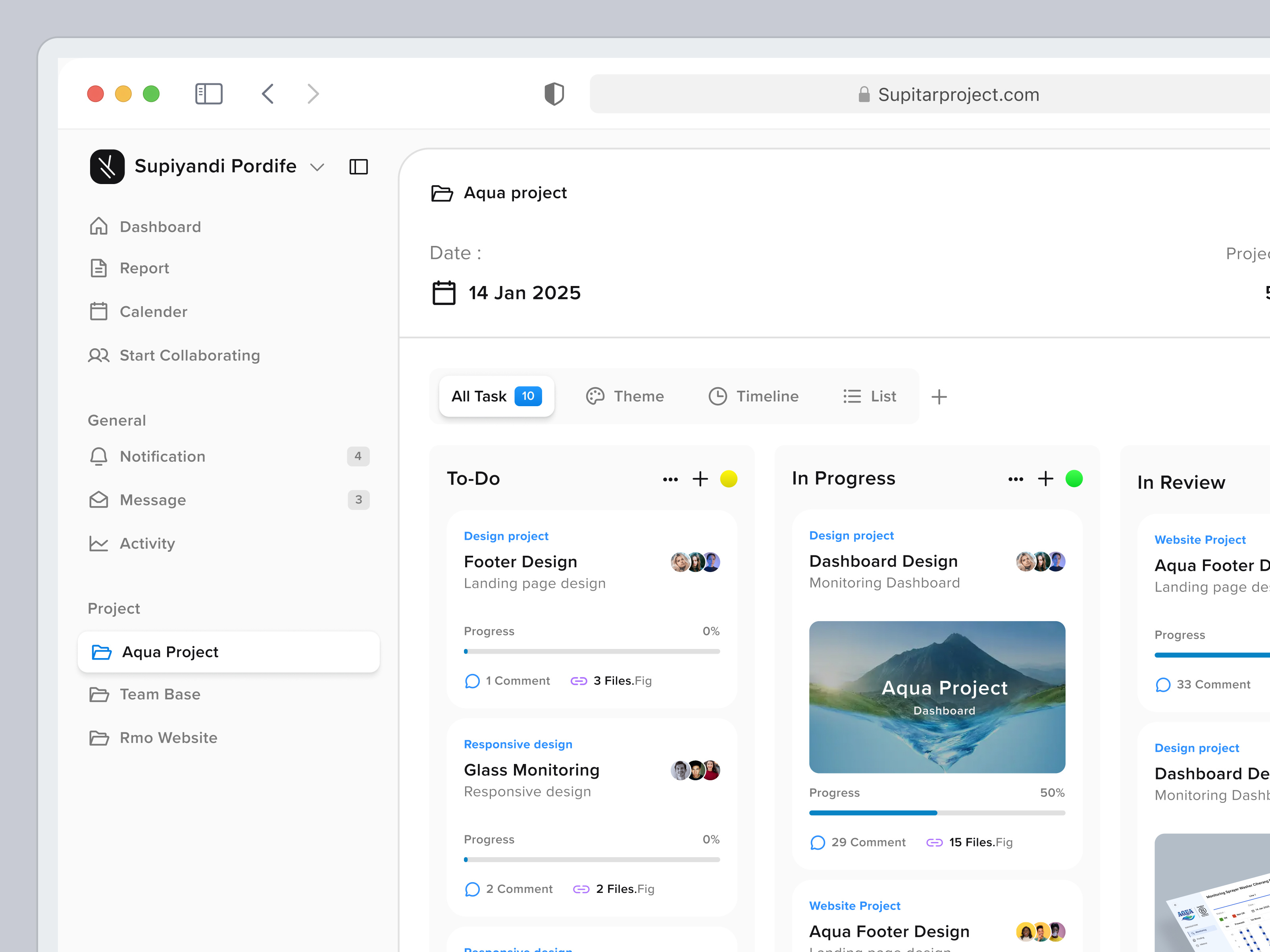This screenshot has width=1270, height=952.
Task: Click the yellow status dot on To-Do column
Action: tap(729, 479)
